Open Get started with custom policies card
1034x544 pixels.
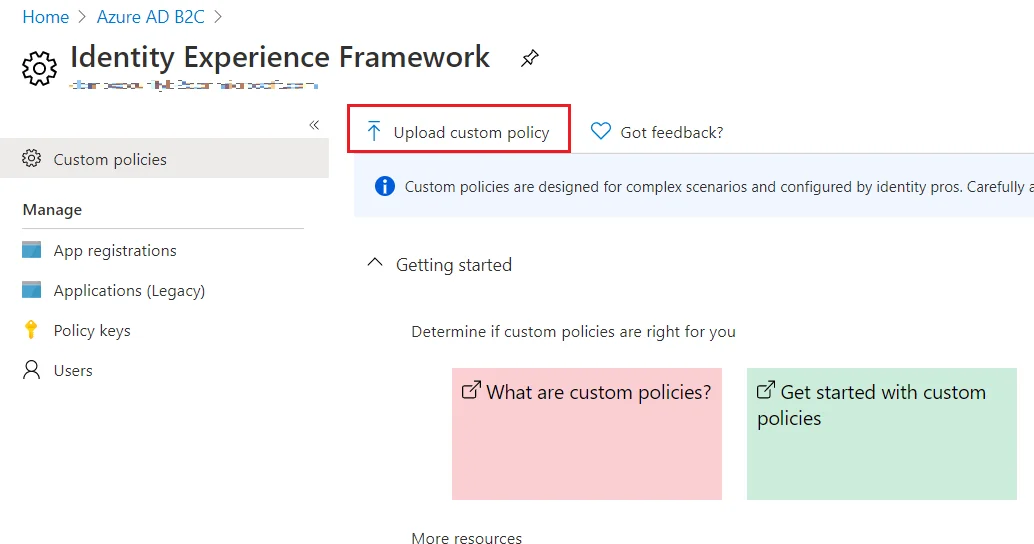(x=882, y=434)
